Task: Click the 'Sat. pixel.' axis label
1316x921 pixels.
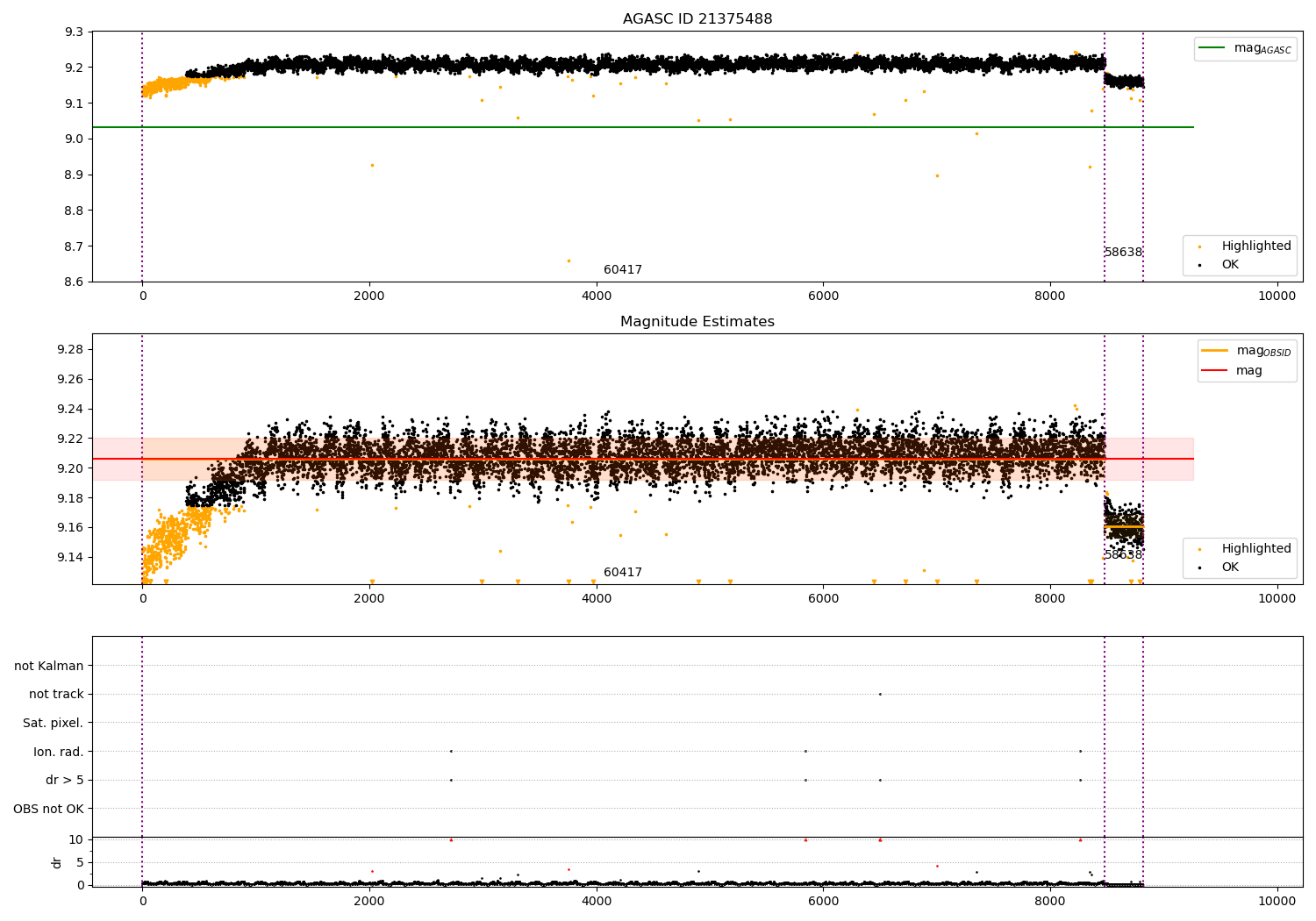Action: 54,723
